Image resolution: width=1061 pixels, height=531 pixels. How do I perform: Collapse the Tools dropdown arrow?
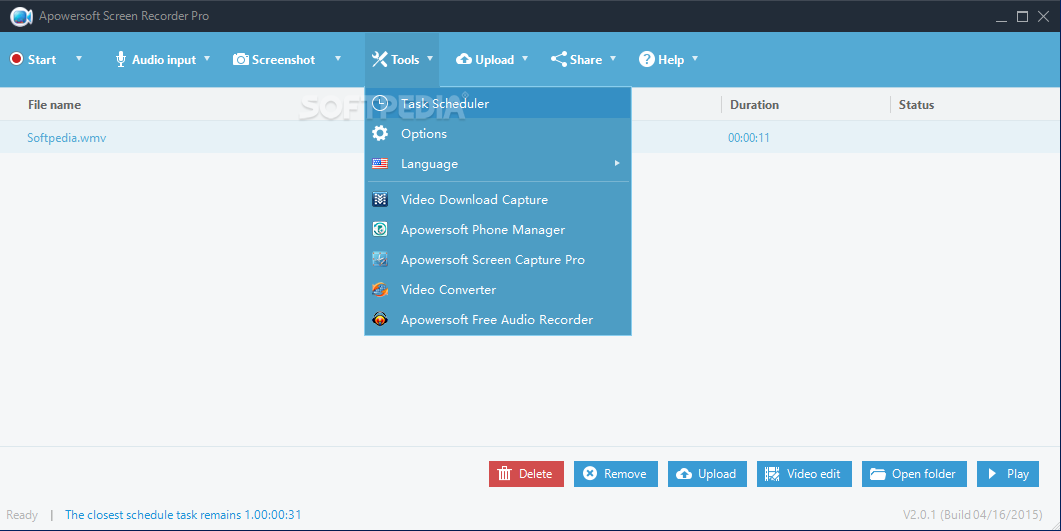[430, 59]
